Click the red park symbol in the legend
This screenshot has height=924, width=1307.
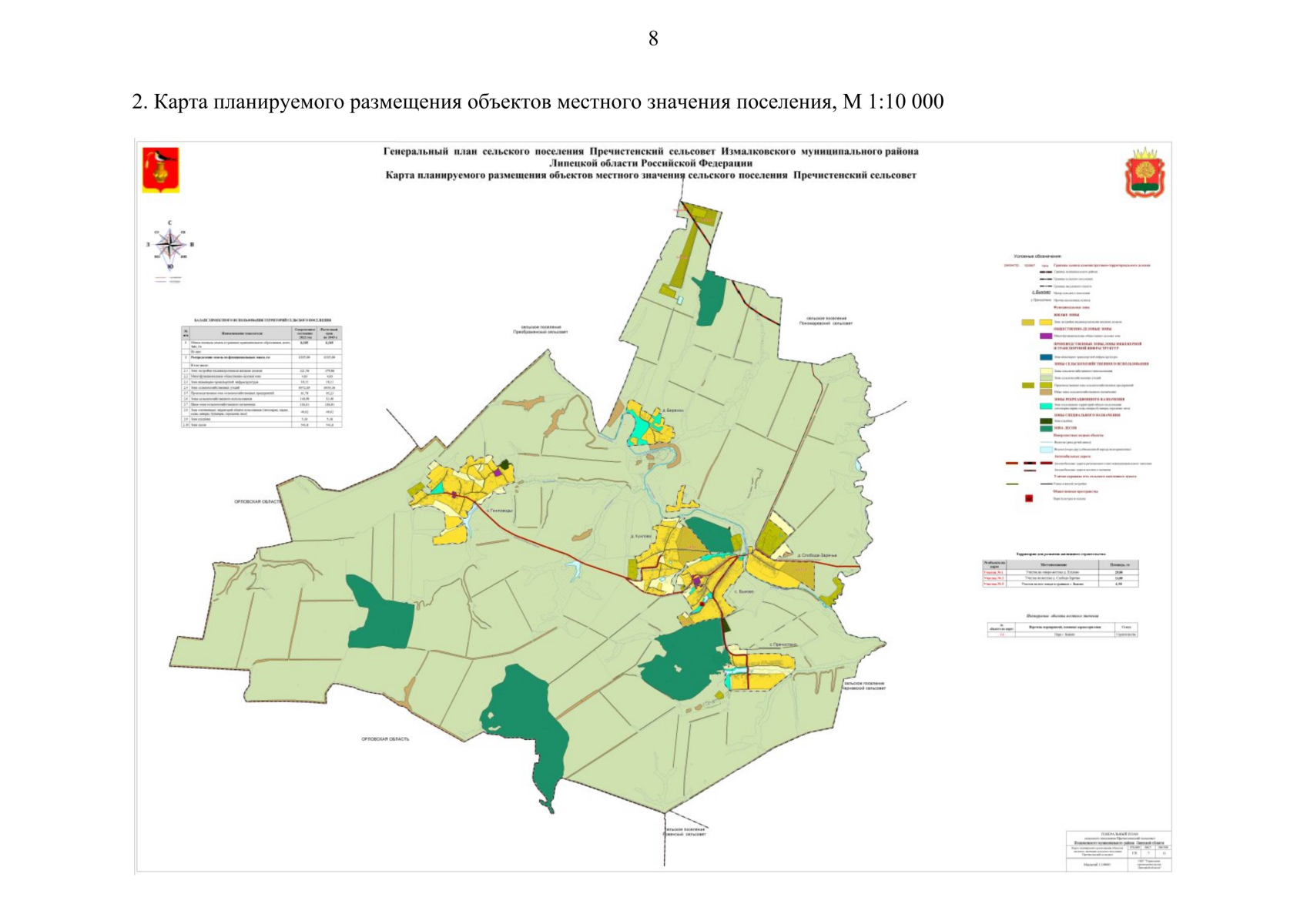coord(1029,498)
